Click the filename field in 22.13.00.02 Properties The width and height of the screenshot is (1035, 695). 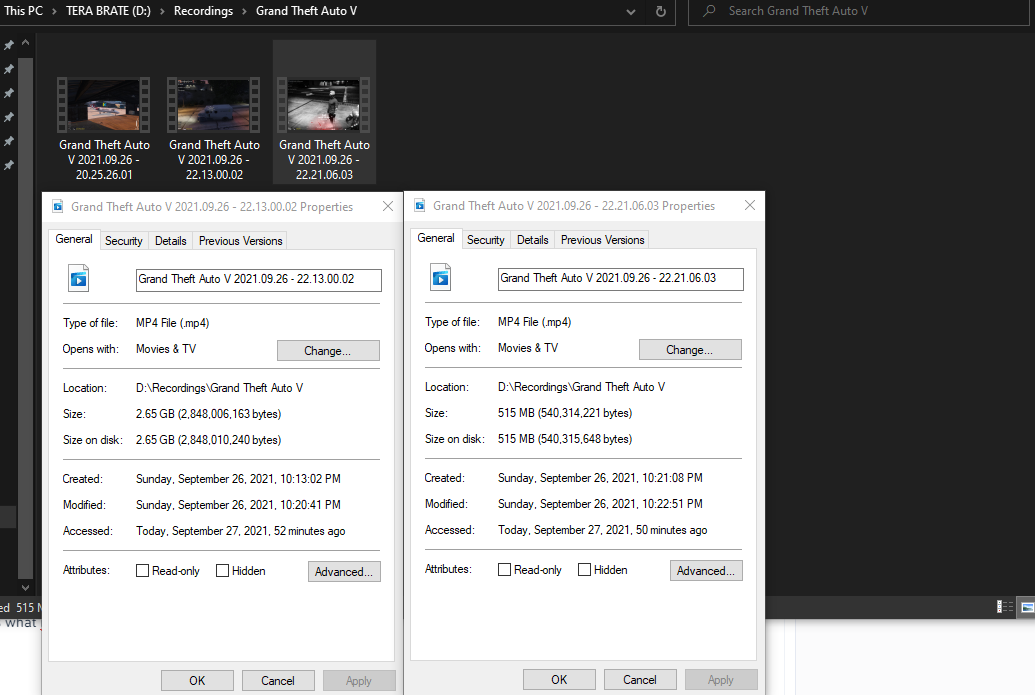(258, 280)
